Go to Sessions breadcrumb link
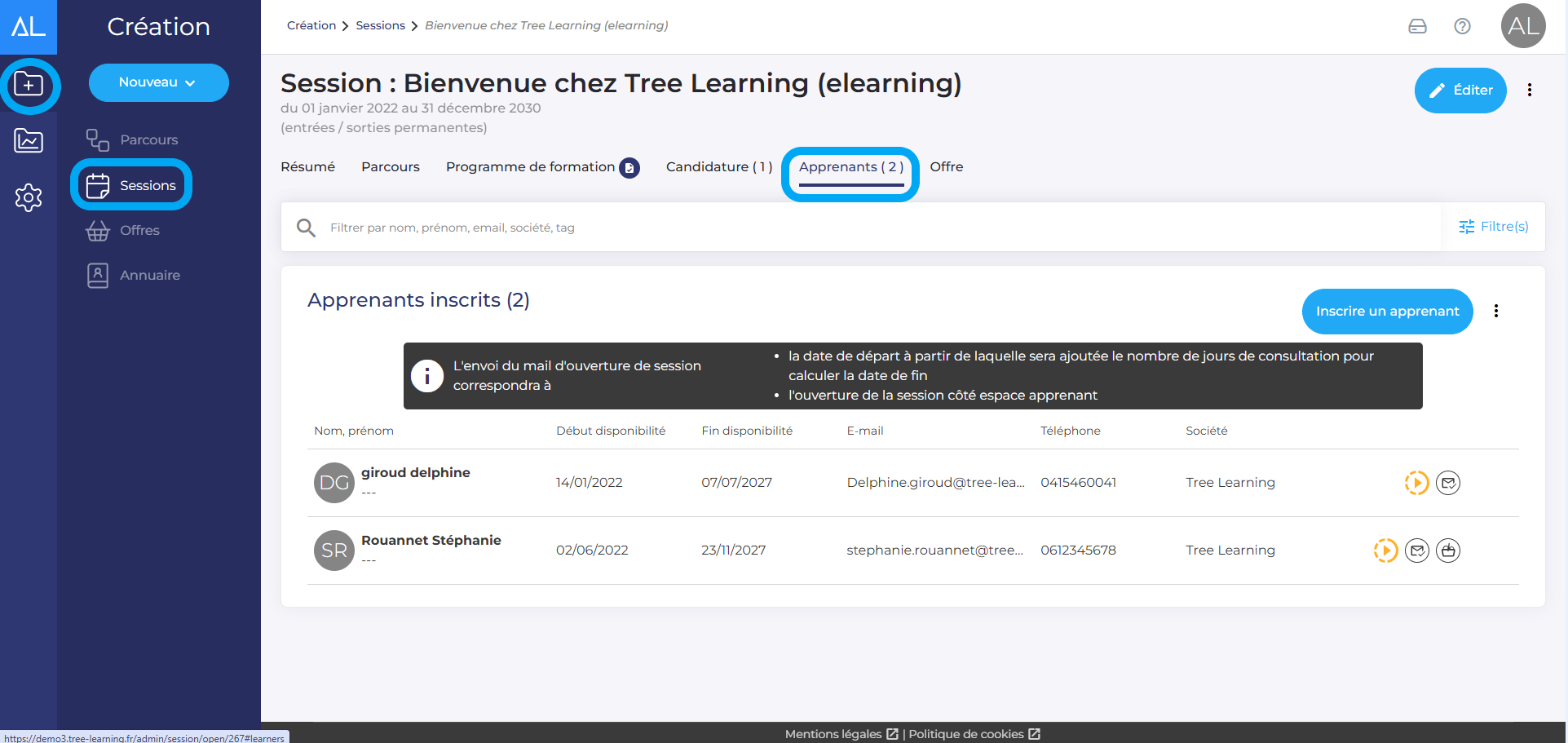 (380, 25)
